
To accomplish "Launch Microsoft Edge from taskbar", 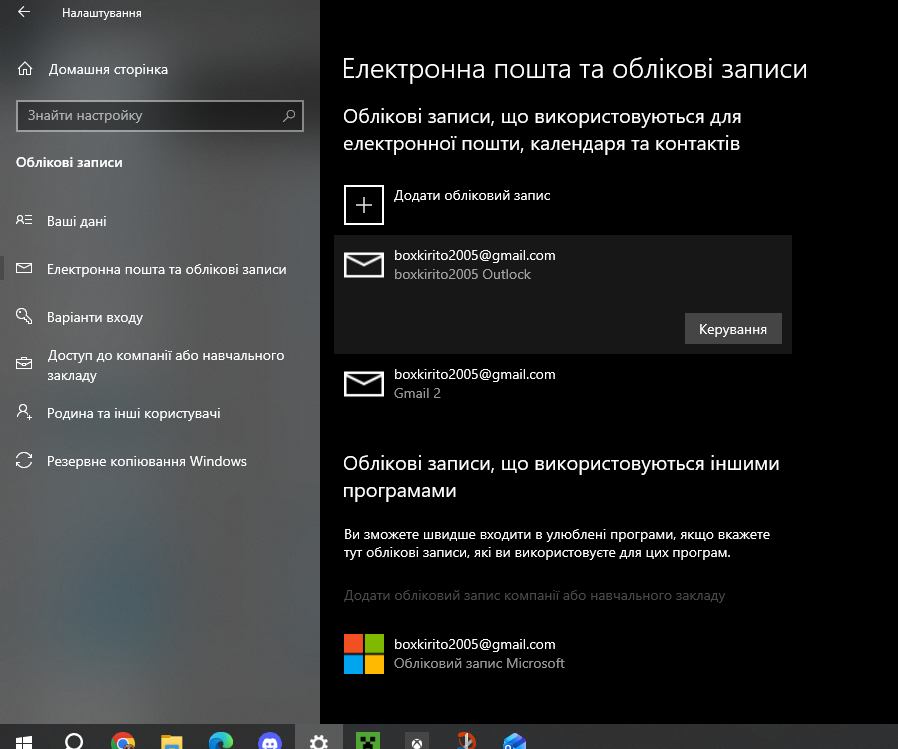I will (x=220, y=741).
